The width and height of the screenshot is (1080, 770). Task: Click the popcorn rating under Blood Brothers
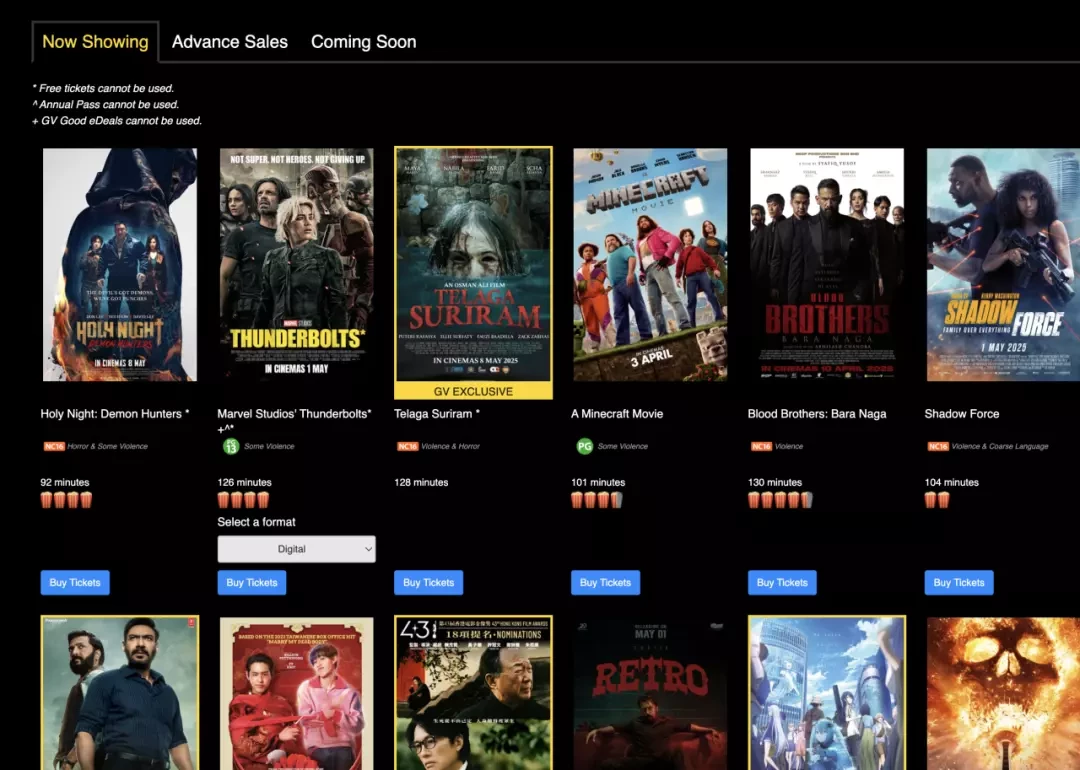tap(780, 500)
